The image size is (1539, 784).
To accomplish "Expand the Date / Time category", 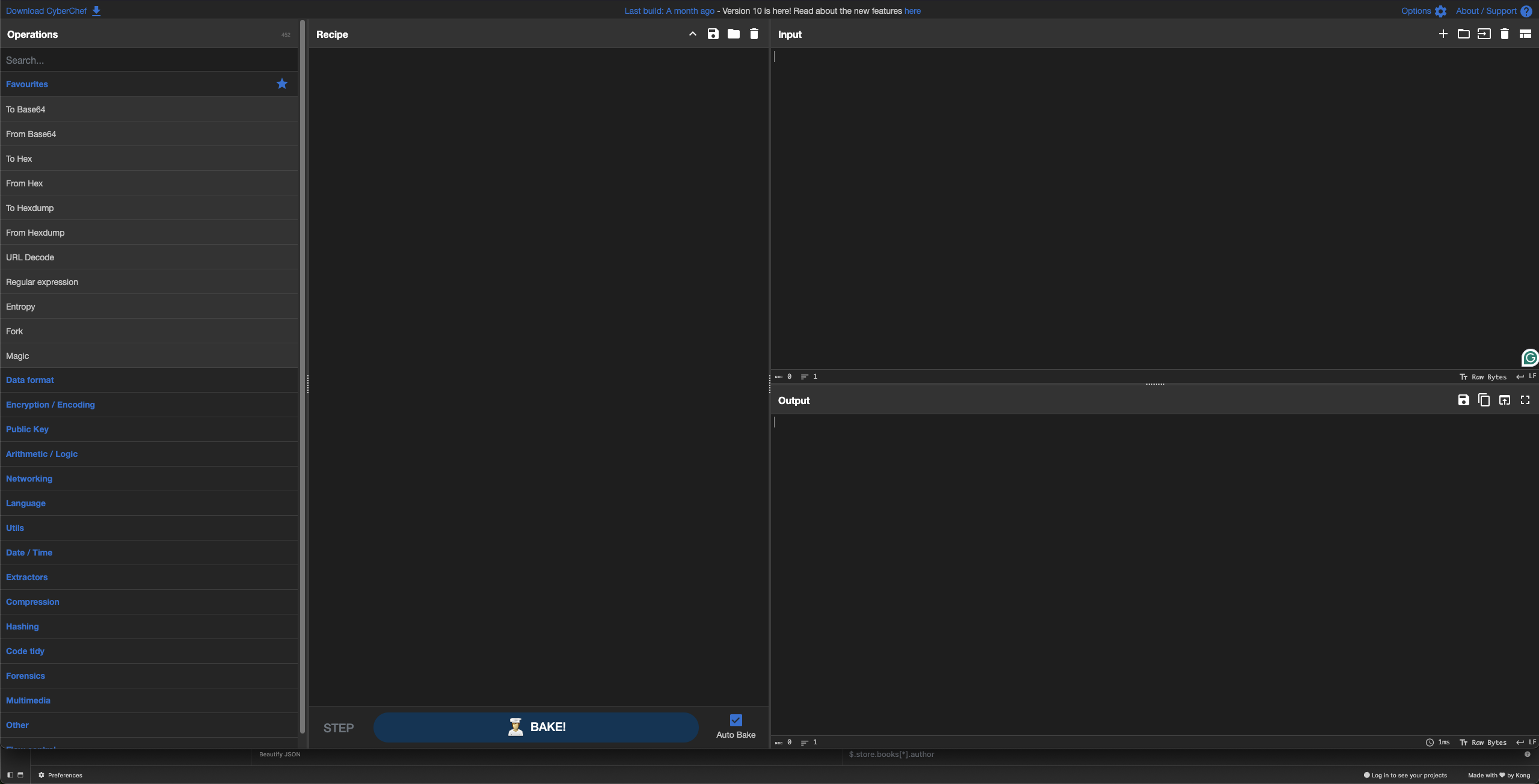I will point(149,553).
